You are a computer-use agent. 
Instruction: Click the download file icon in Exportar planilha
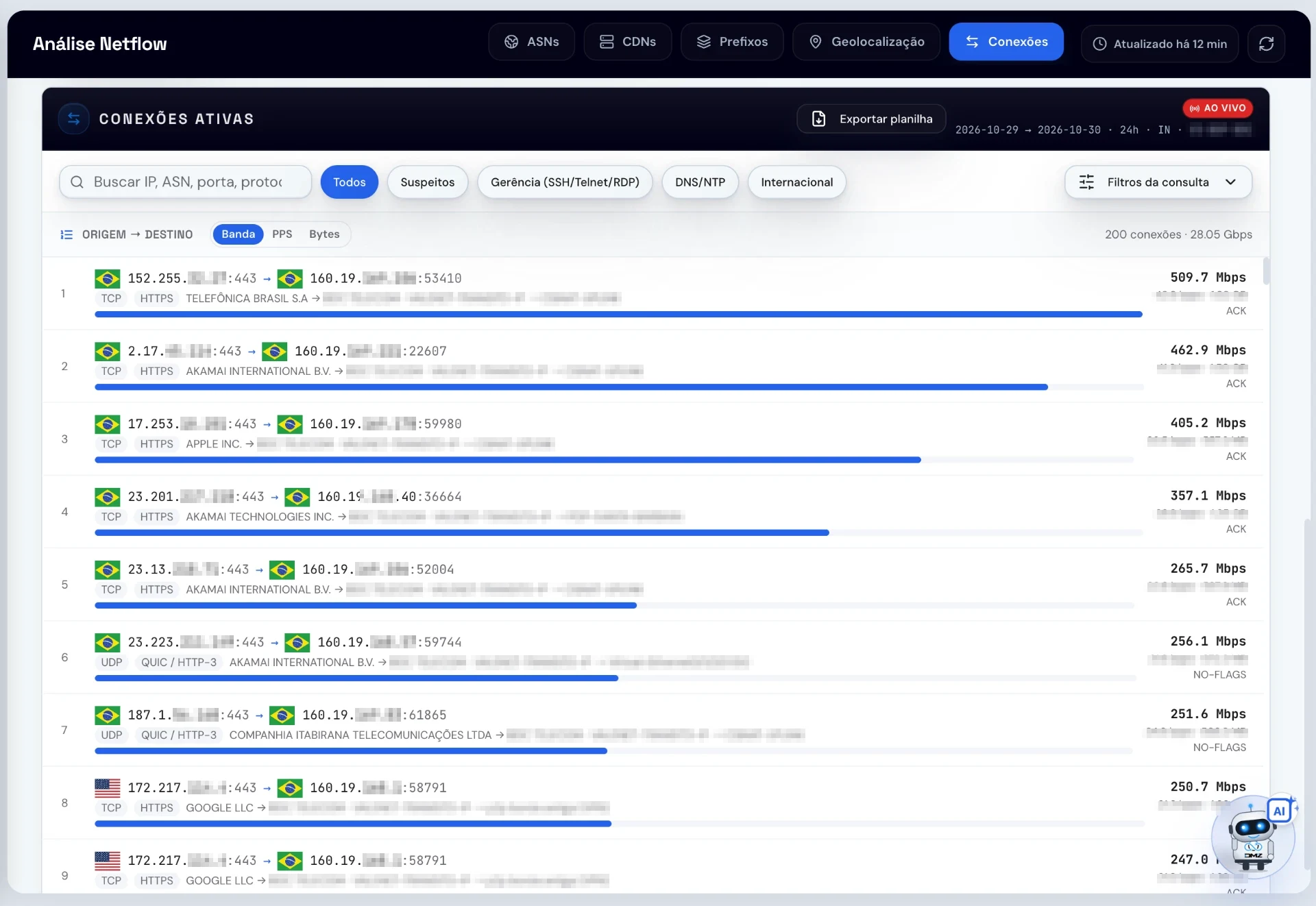[x=818, y=119]
